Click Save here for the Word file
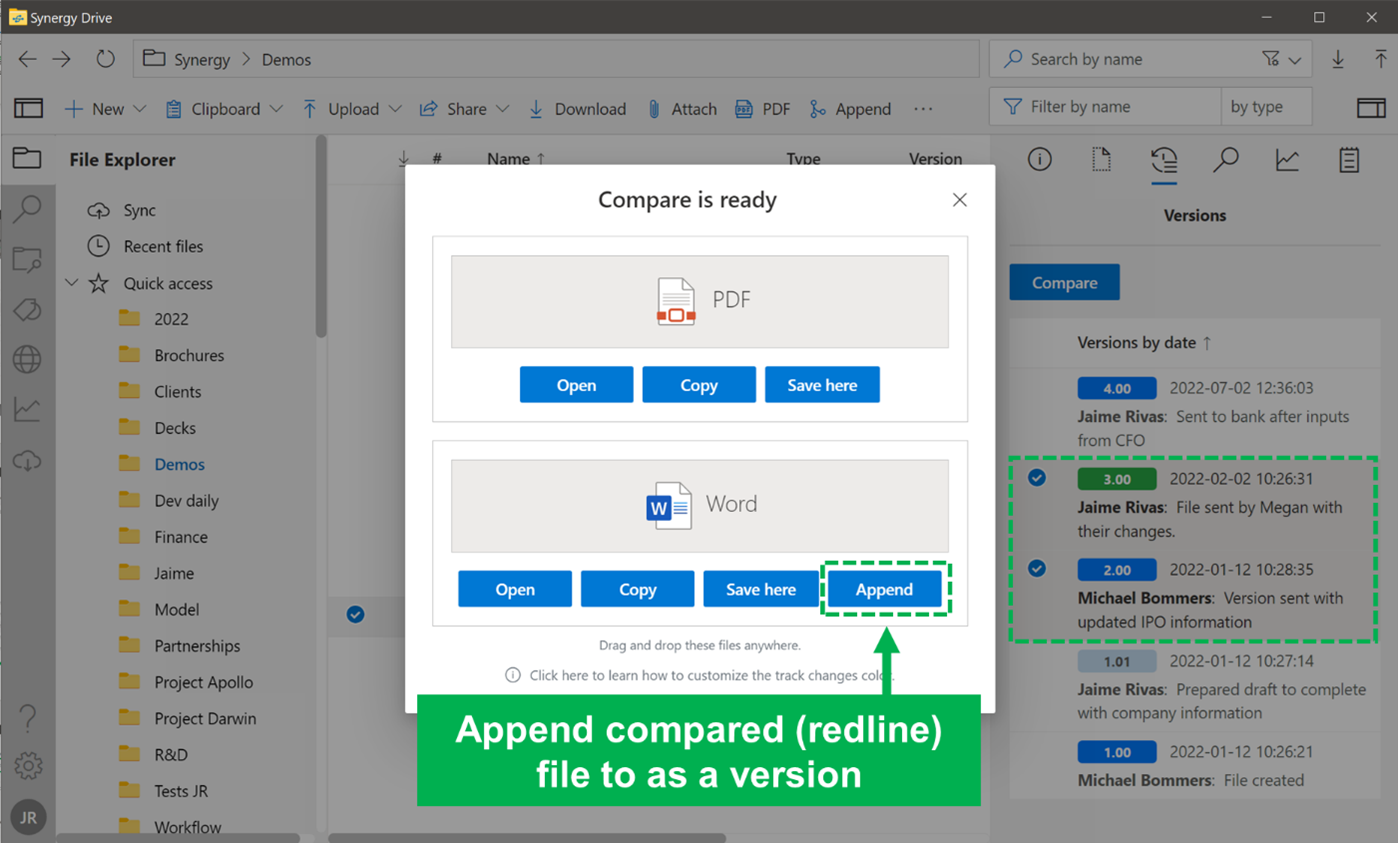This screenshot has width=1398, height=843. coord(761,589)
